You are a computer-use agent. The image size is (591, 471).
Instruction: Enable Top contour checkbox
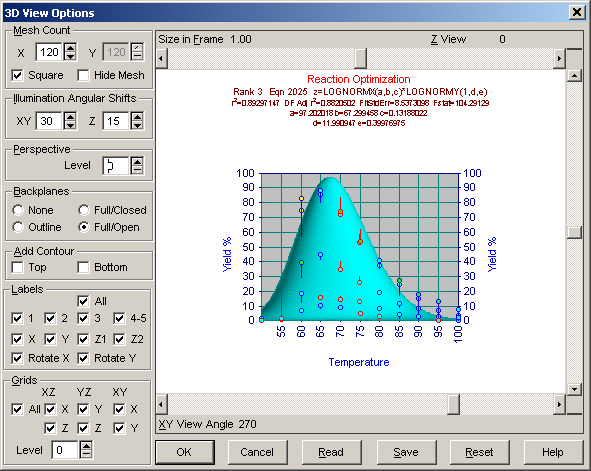pyautogui.click(x=17, y=267)
